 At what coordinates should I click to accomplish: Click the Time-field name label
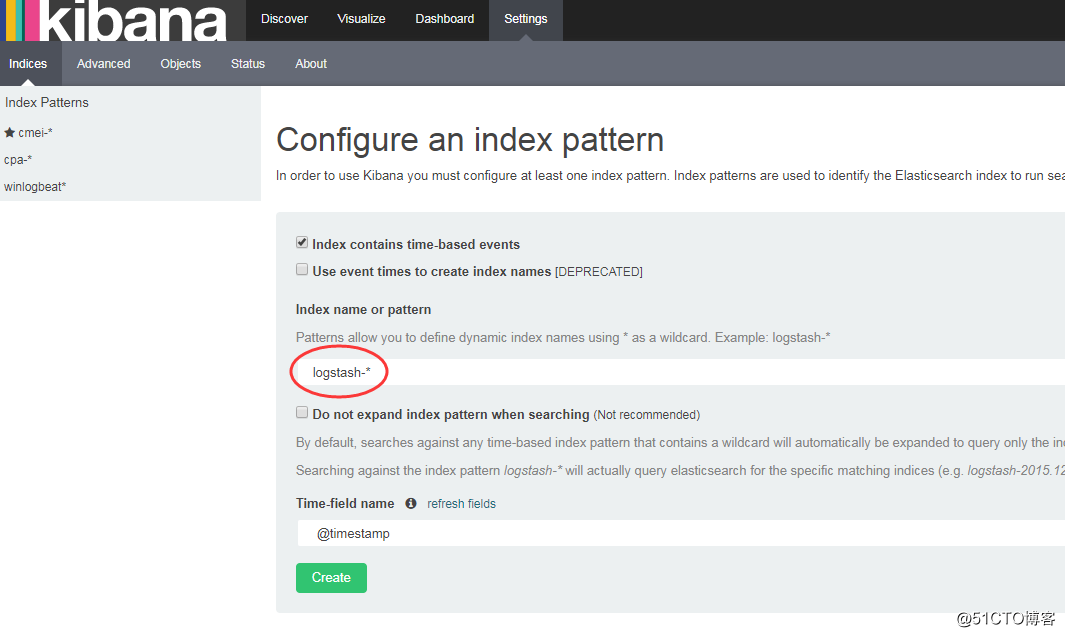click(345, 503)
